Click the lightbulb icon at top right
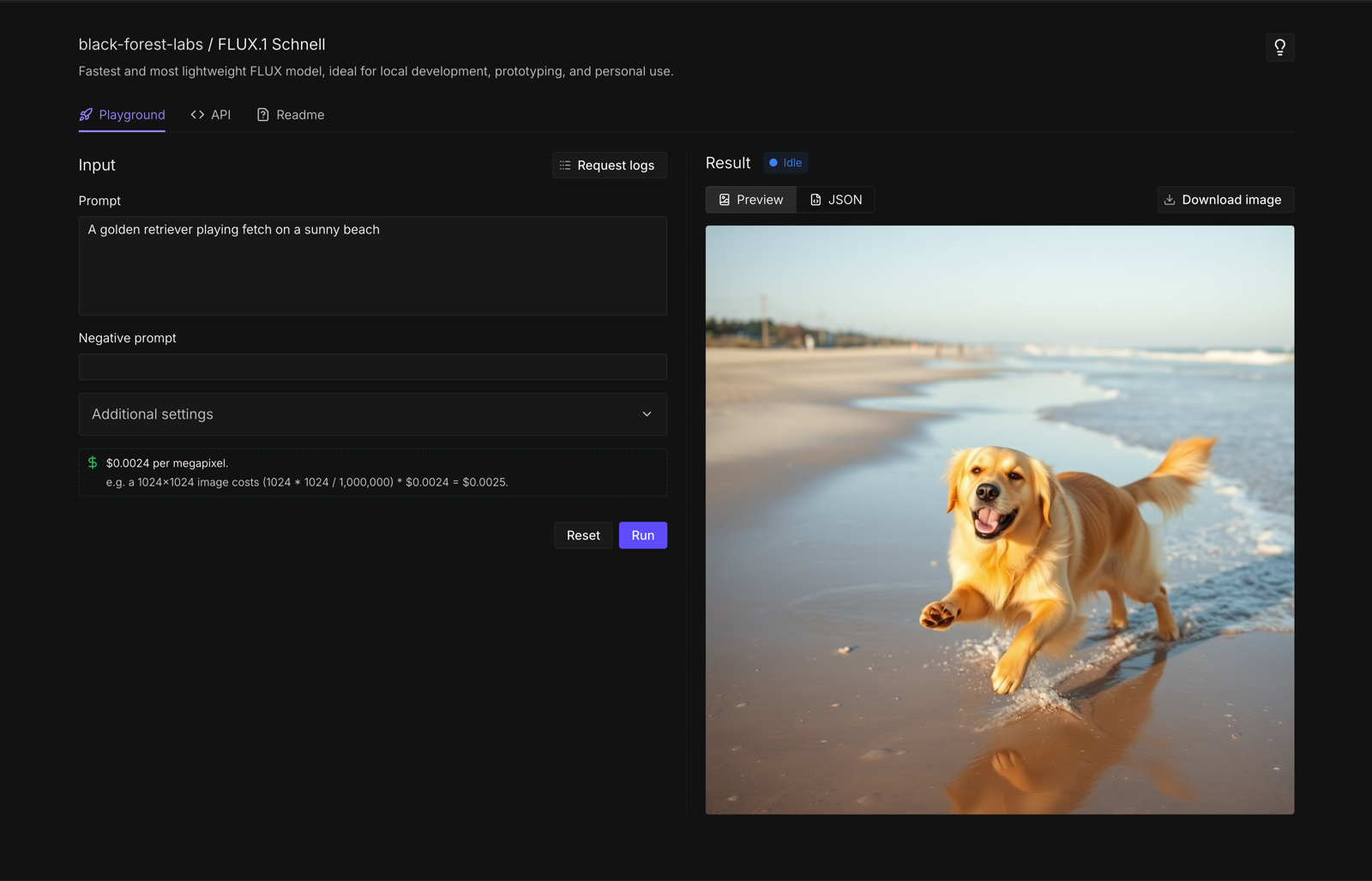This screenshot has height=881, width=1372. 1279,47
